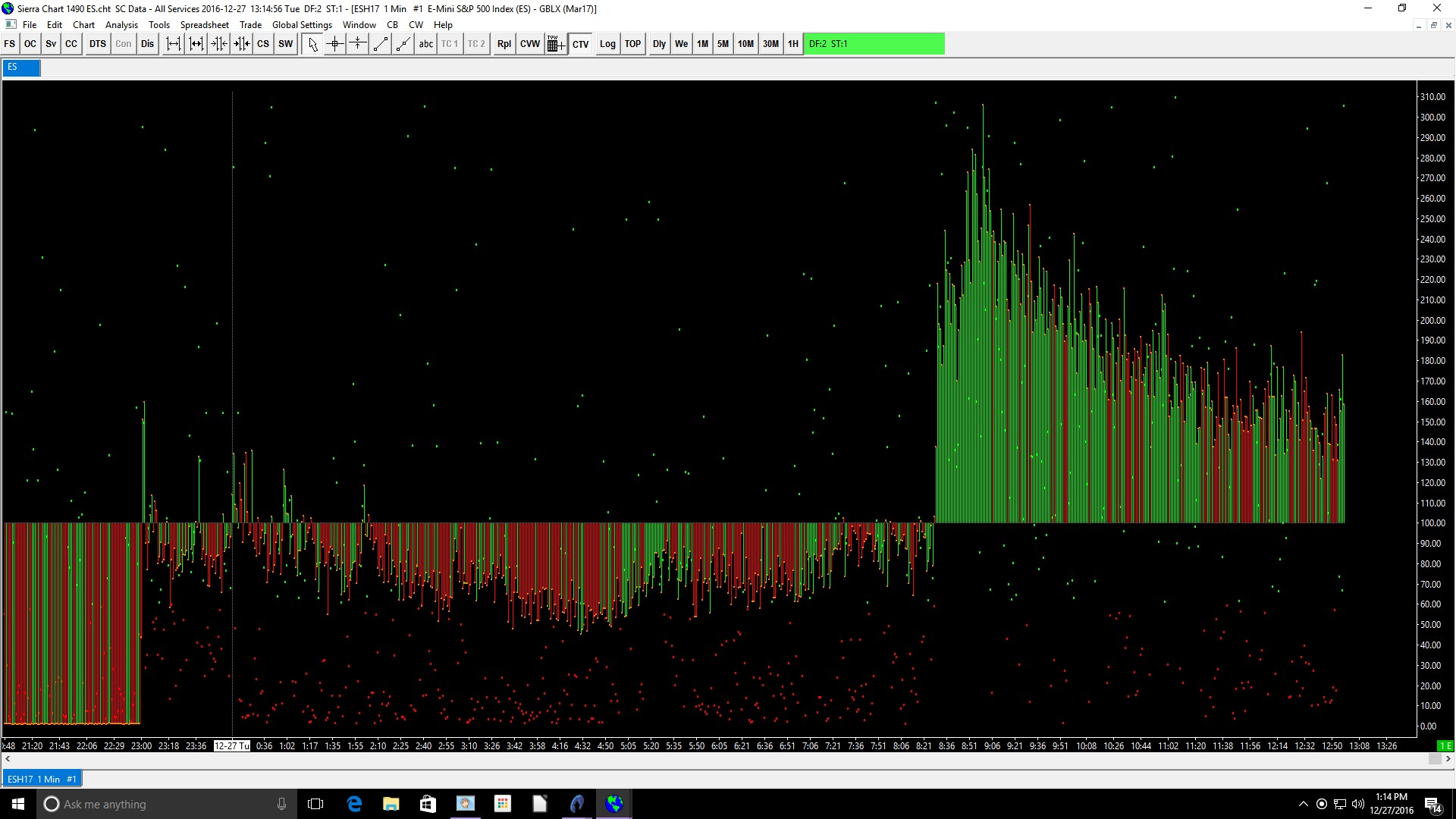Open the trade window grid icon
1456x819 pixels.
[555, 44]
